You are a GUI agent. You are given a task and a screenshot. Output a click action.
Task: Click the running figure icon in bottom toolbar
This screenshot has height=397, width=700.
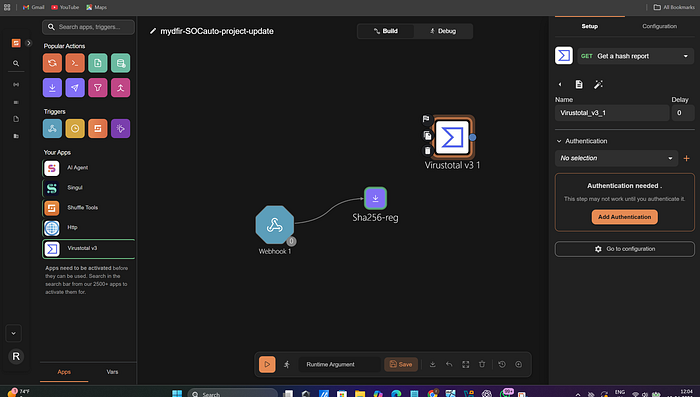[287, 364]
